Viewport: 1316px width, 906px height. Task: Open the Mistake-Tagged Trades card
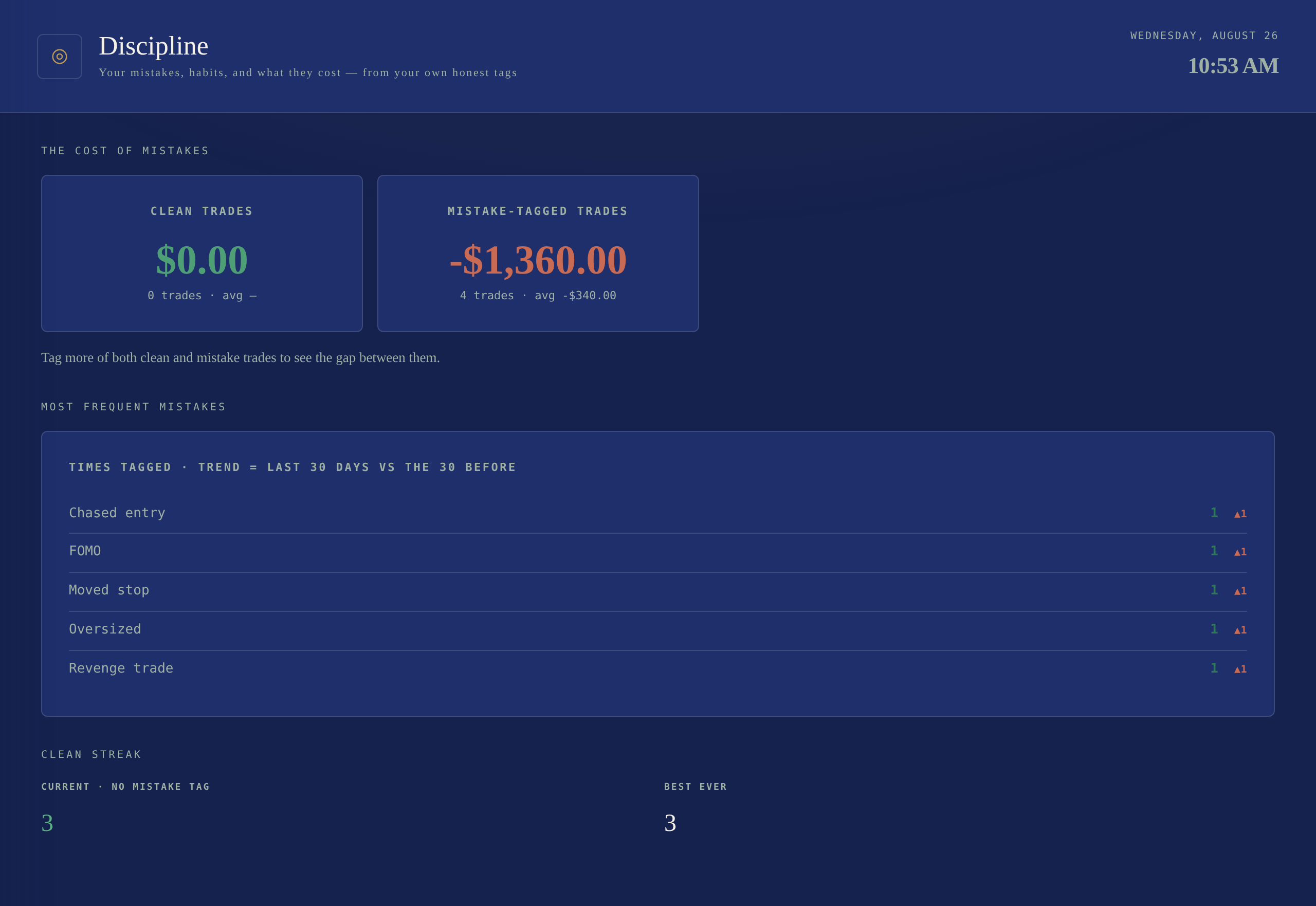(x=538, y=253)
